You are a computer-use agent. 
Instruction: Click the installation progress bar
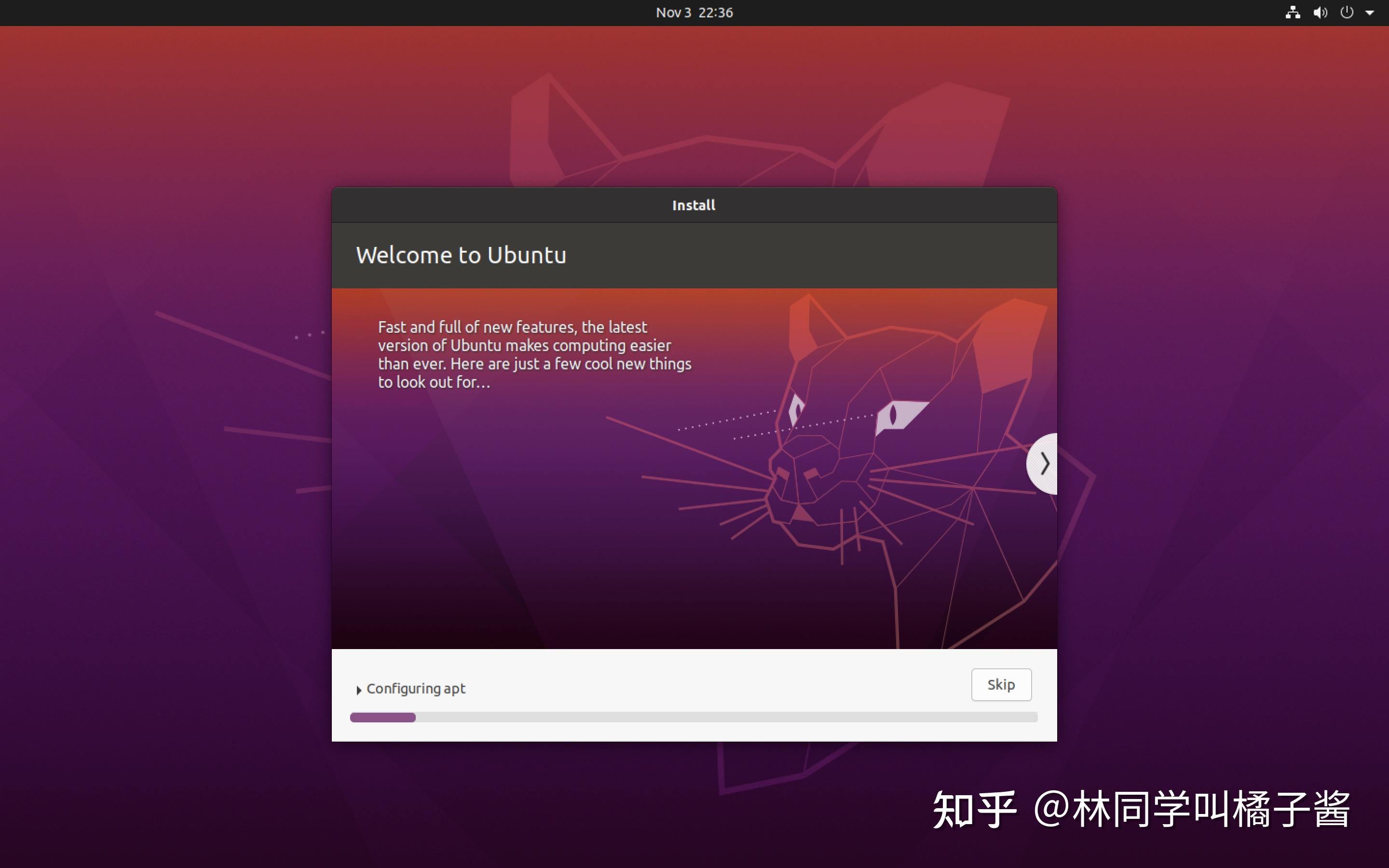click(694, 717)
